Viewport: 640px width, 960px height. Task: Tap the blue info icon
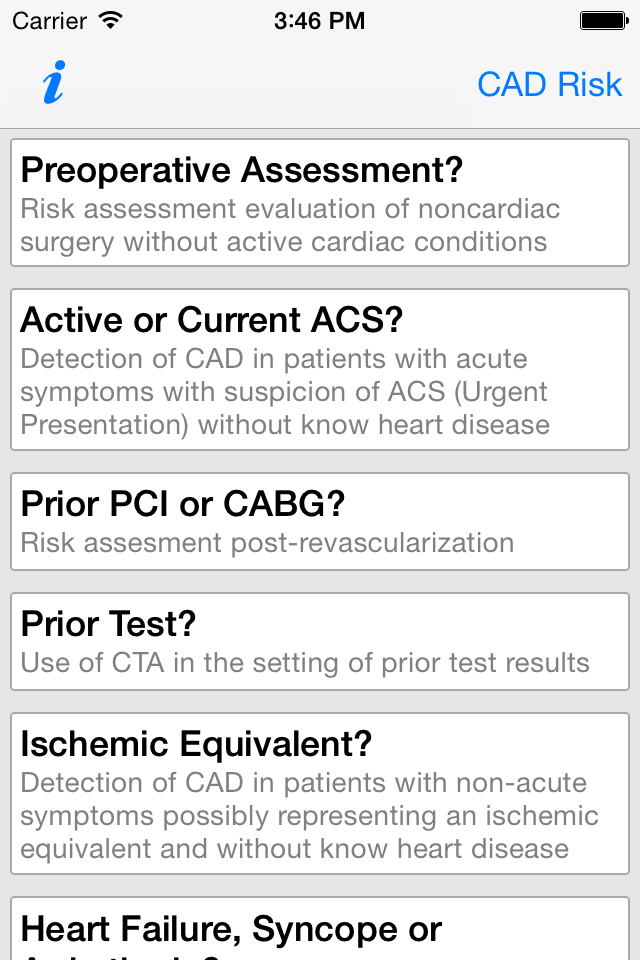pos(54,84)
